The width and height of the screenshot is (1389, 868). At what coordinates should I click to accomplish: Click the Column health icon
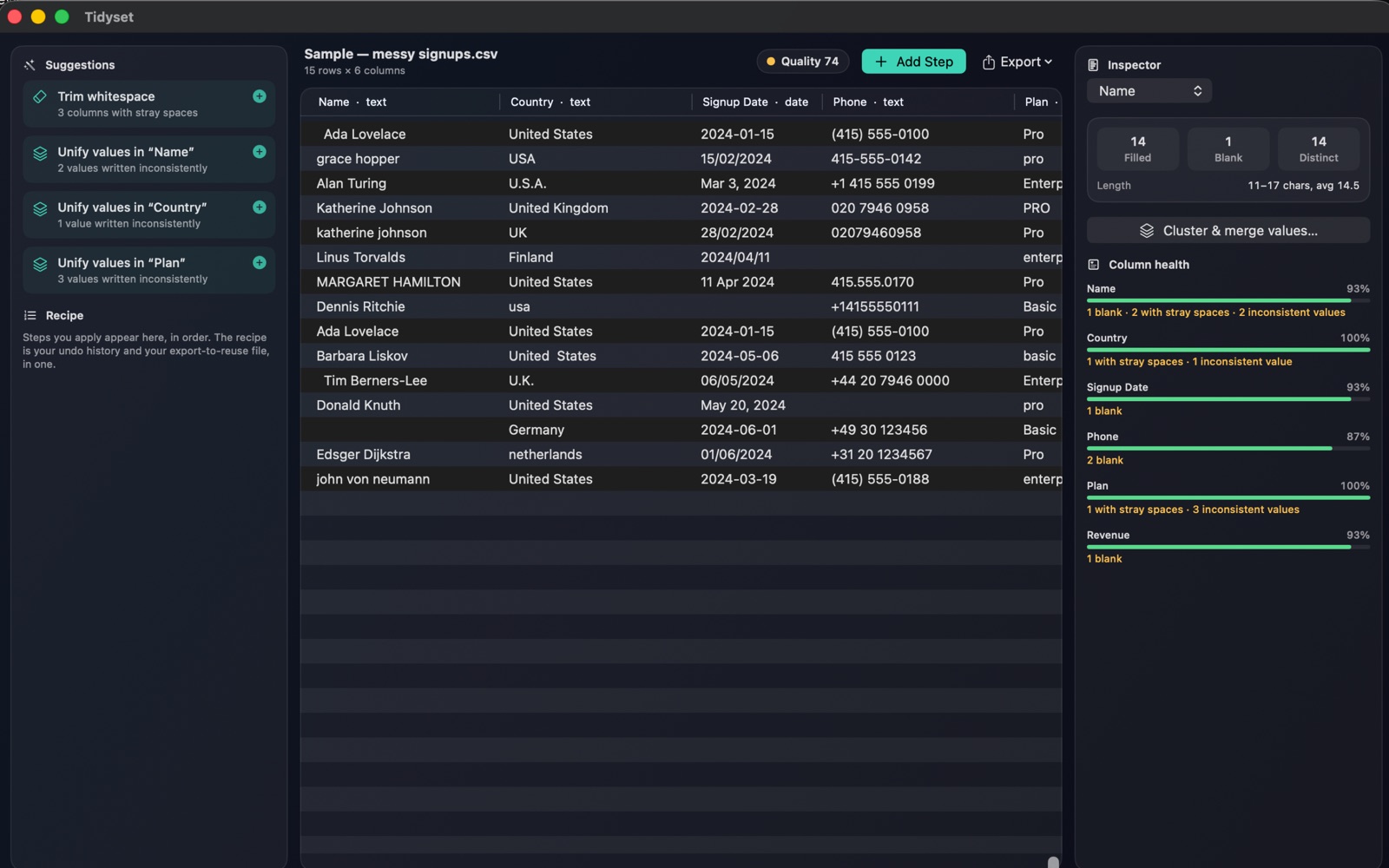(x=1093, y=265)
